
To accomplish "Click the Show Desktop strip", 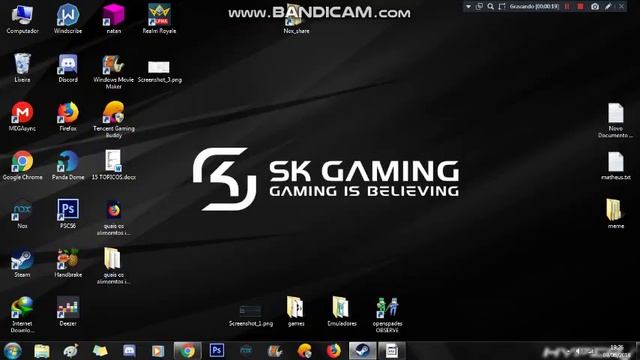I will pos(637,351).
